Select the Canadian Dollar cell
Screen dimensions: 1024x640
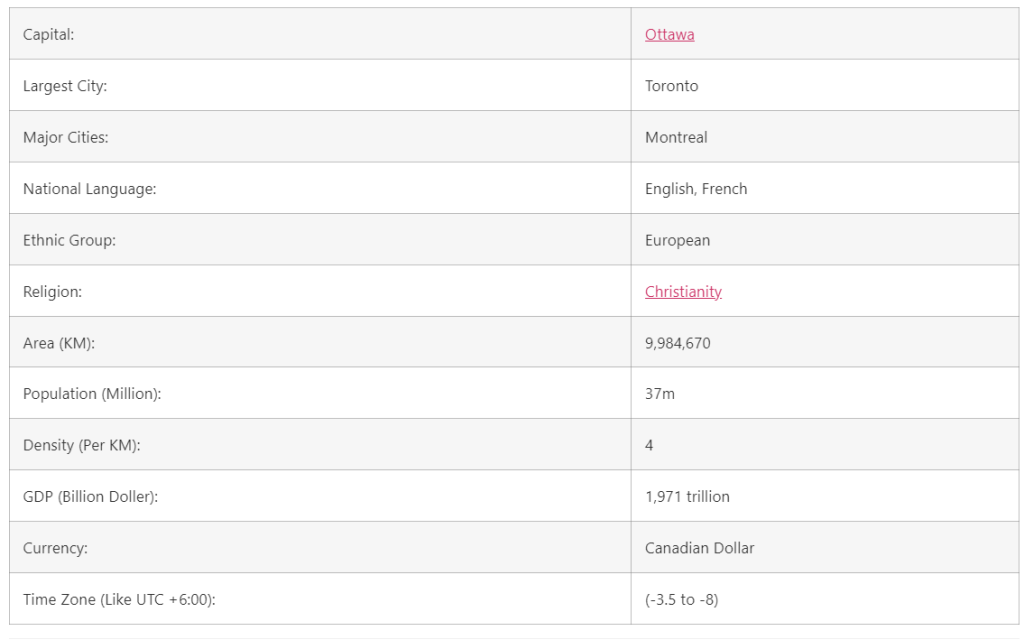pos(699,548)
